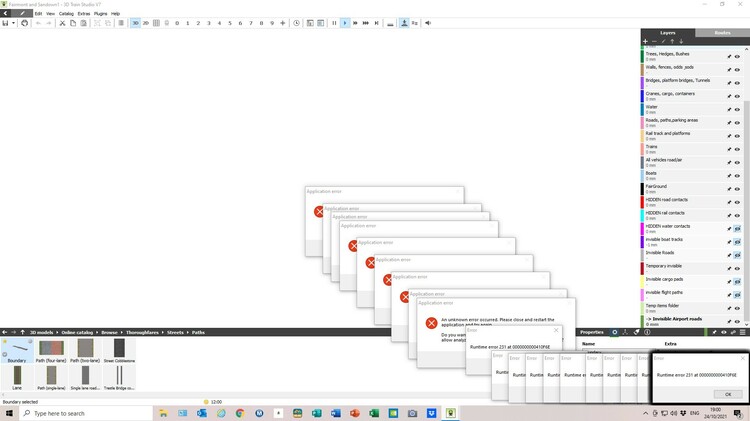
Task: Click the Paste icon in the toolbar
Action: pyautogui.click(x=83, y=23)
